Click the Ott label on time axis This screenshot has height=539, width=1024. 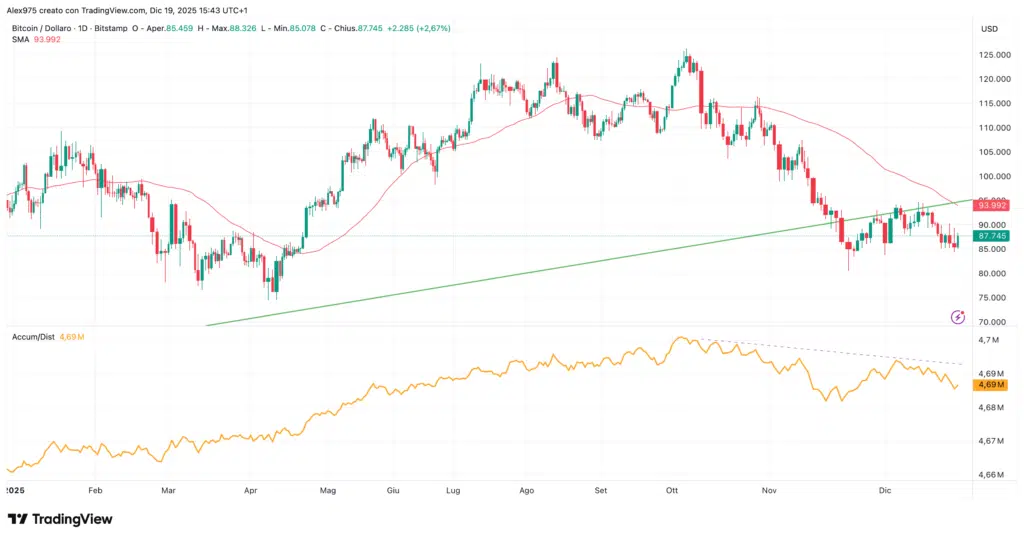(672, 491)
